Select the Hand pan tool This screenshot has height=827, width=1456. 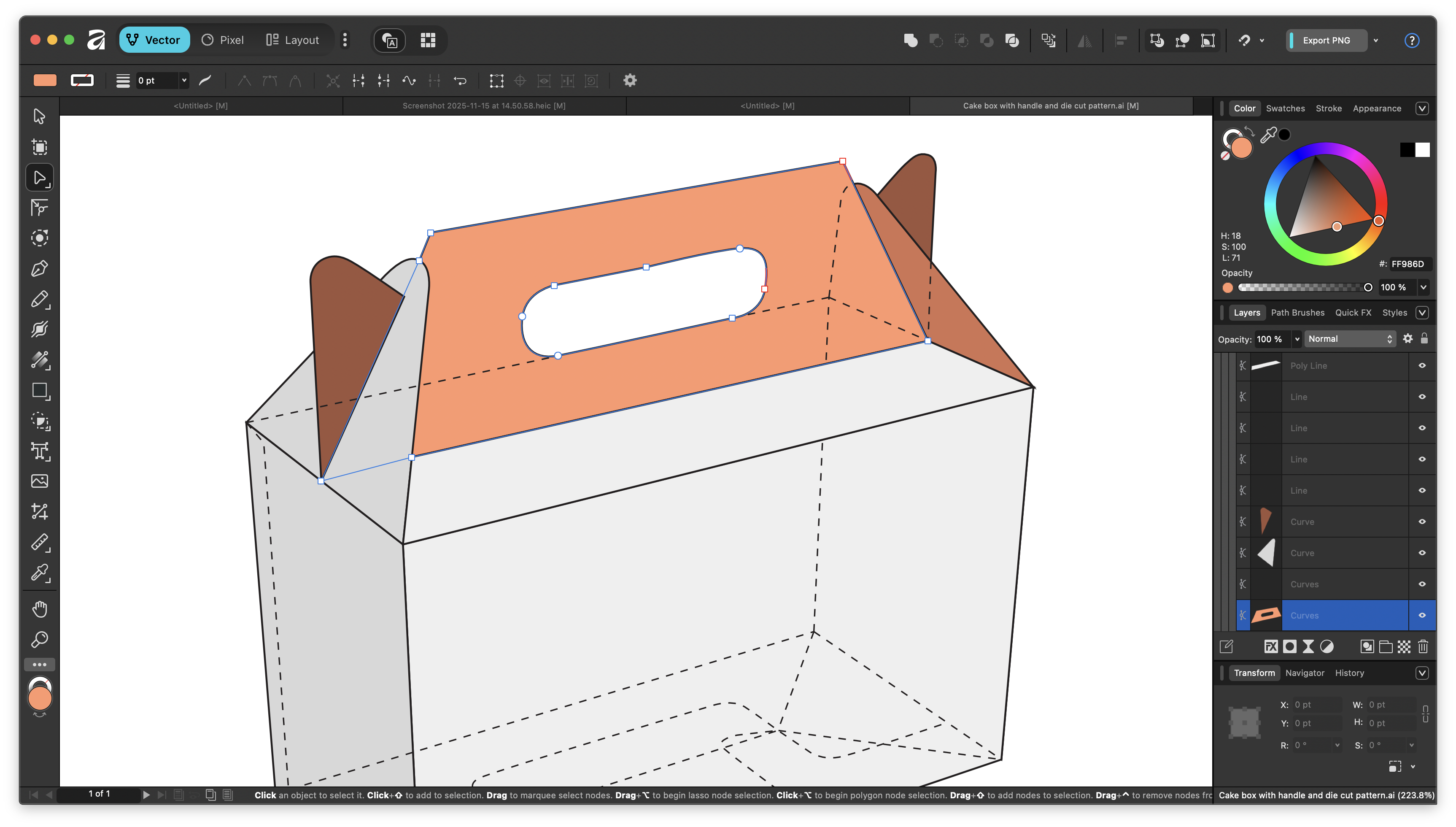(x=39, y=609)
